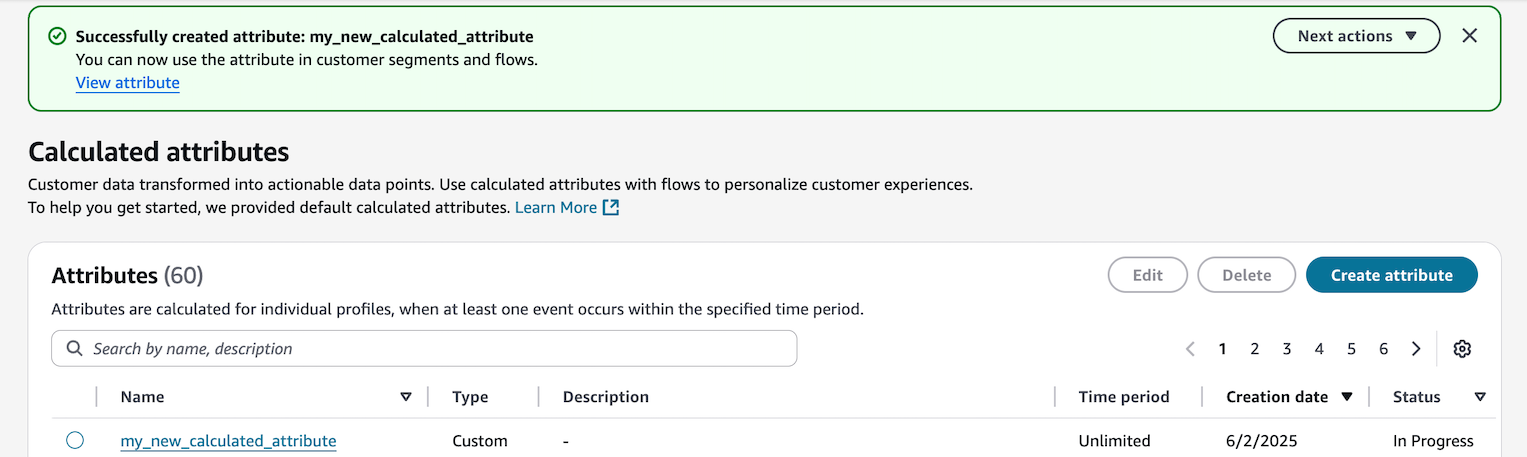Dismiss the success notification banner
The height and width of the screenshot is (457, 1527).
(1469, 36)
